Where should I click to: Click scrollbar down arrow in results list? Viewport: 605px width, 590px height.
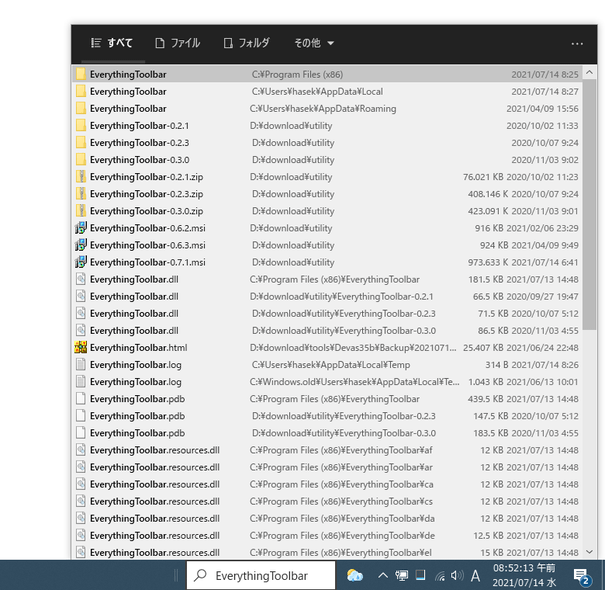tap(589, 552)
